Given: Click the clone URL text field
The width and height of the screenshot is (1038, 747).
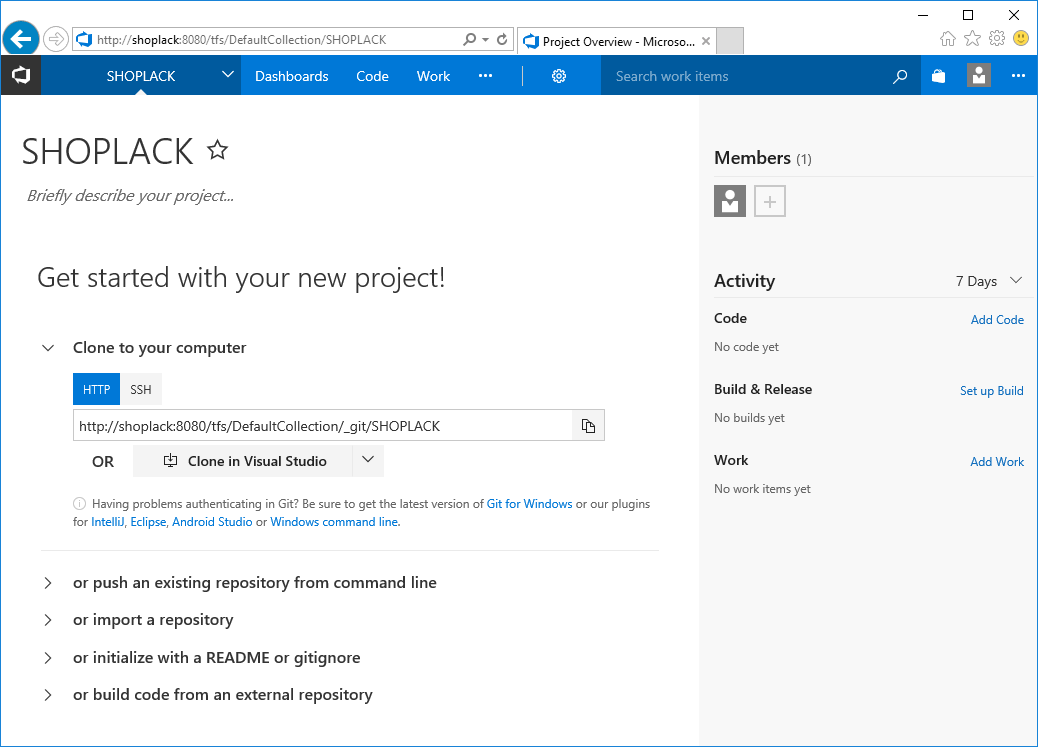Looking at the screenshot, I should (322, 426).
